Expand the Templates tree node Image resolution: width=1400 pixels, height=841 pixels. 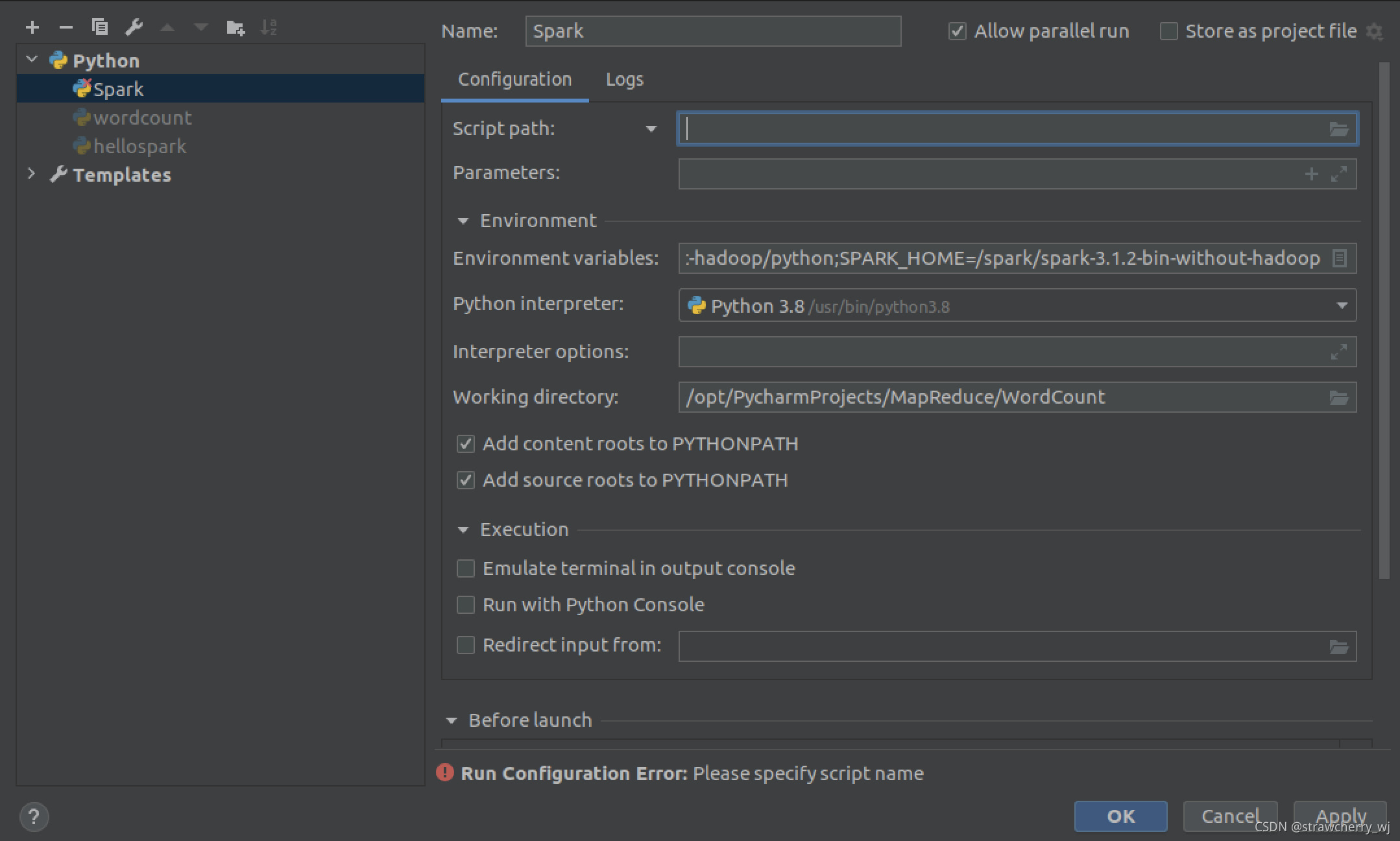click(x=31, y=174)
